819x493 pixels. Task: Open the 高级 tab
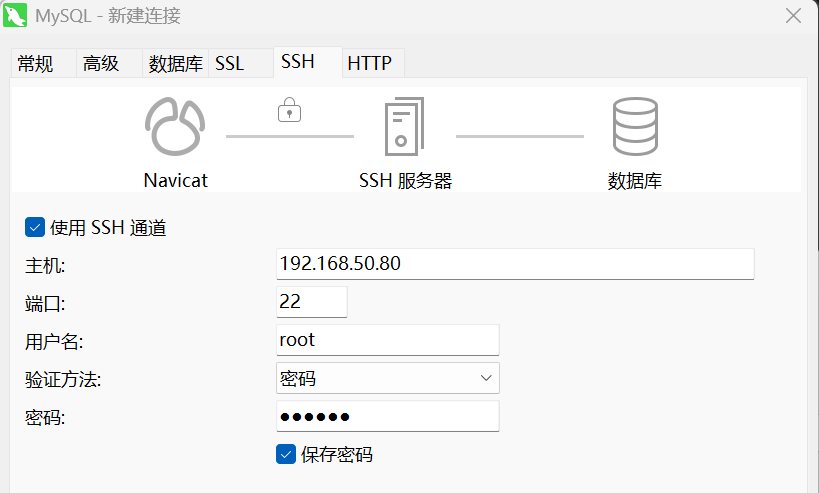pyautogui.click(x=101, y=64)
